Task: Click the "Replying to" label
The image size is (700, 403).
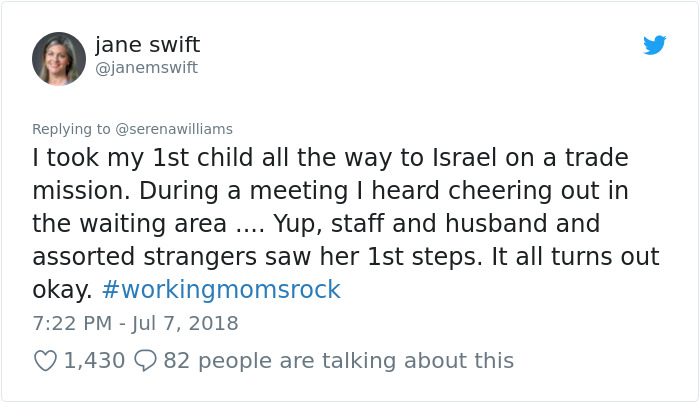Action: [x=72, y=128]
